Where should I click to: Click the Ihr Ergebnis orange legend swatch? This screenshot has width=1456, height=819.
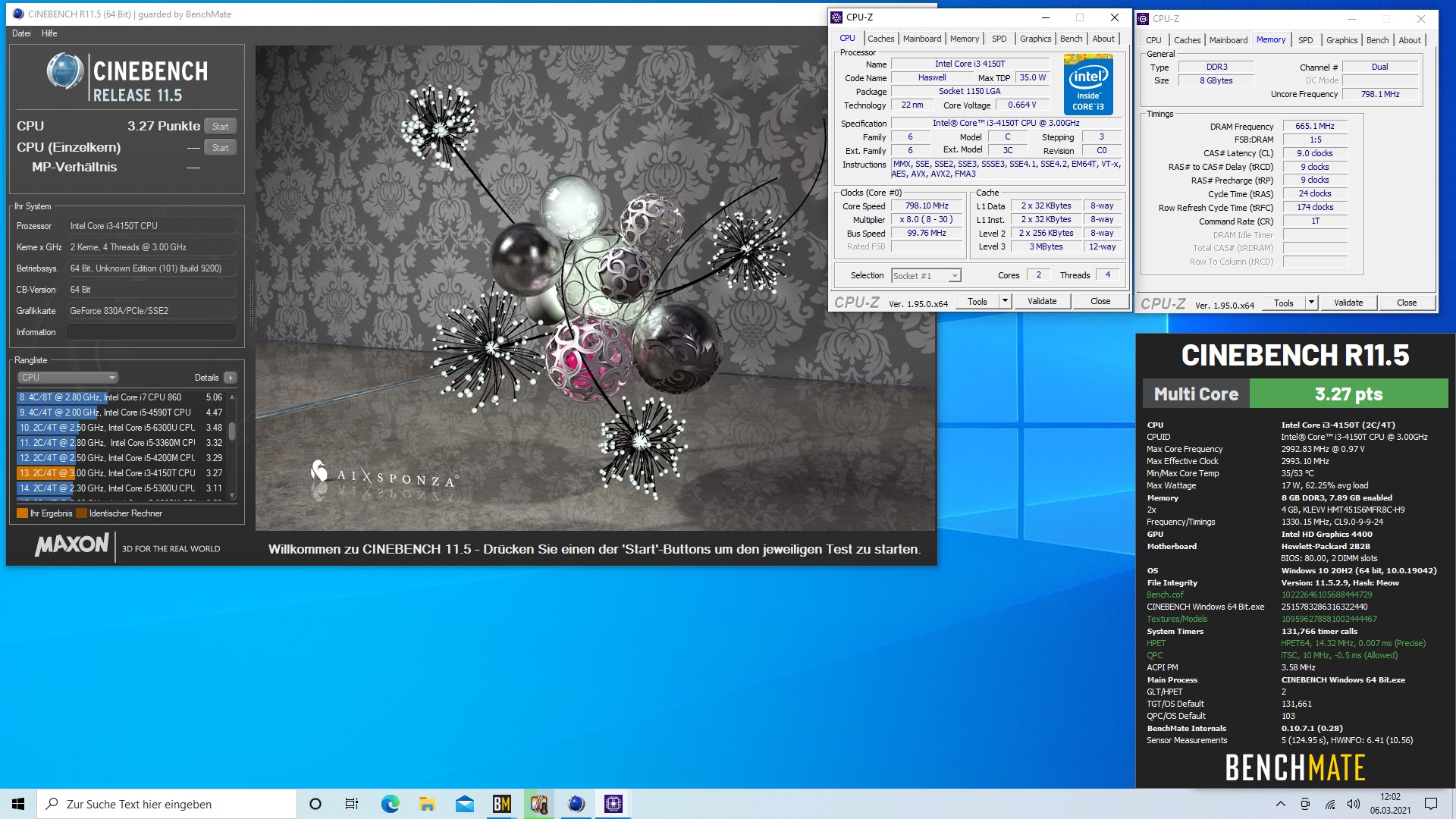pos(22,513)
